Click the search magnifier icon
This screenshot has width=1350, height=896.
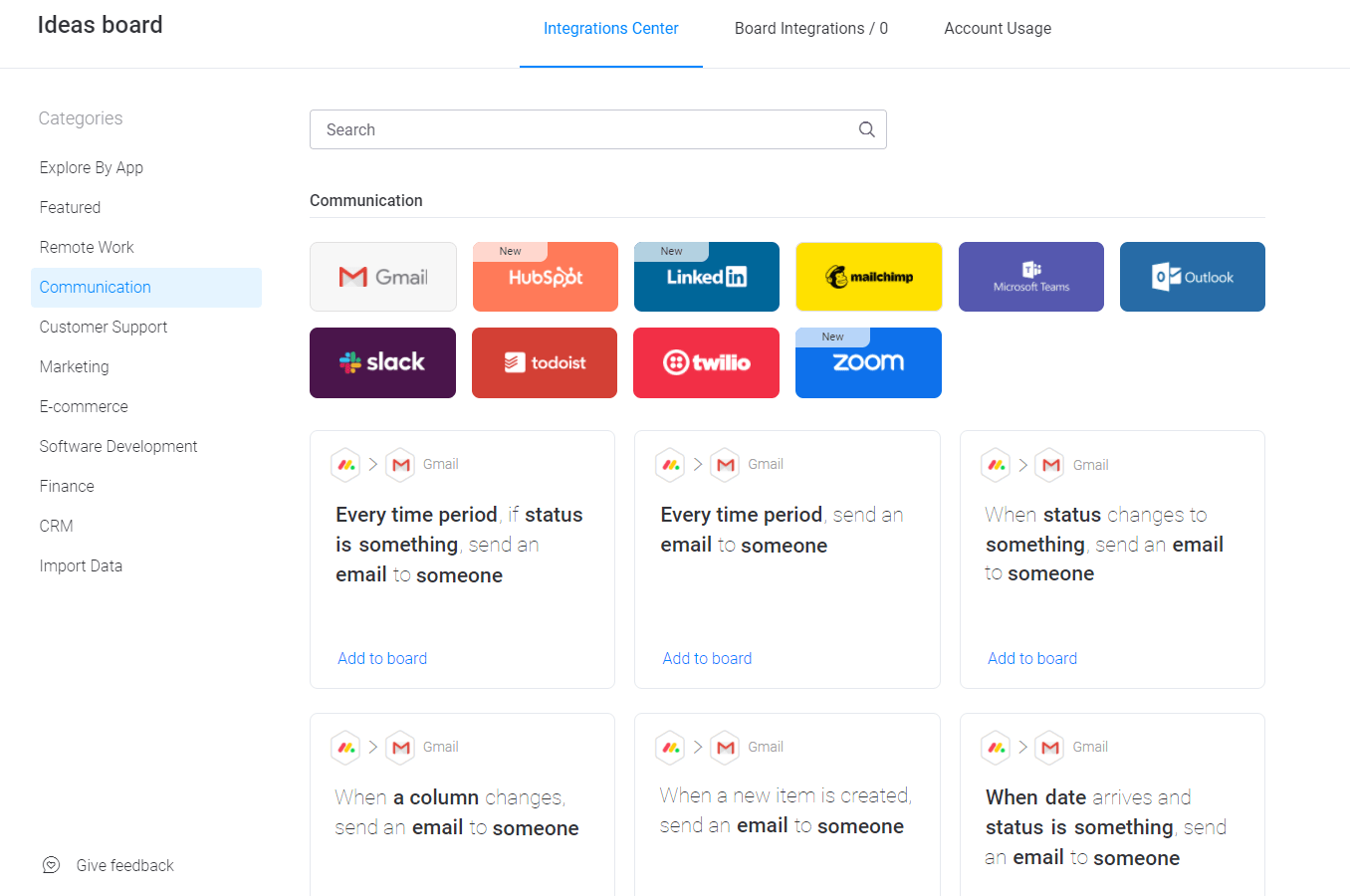tap(867, 129)
